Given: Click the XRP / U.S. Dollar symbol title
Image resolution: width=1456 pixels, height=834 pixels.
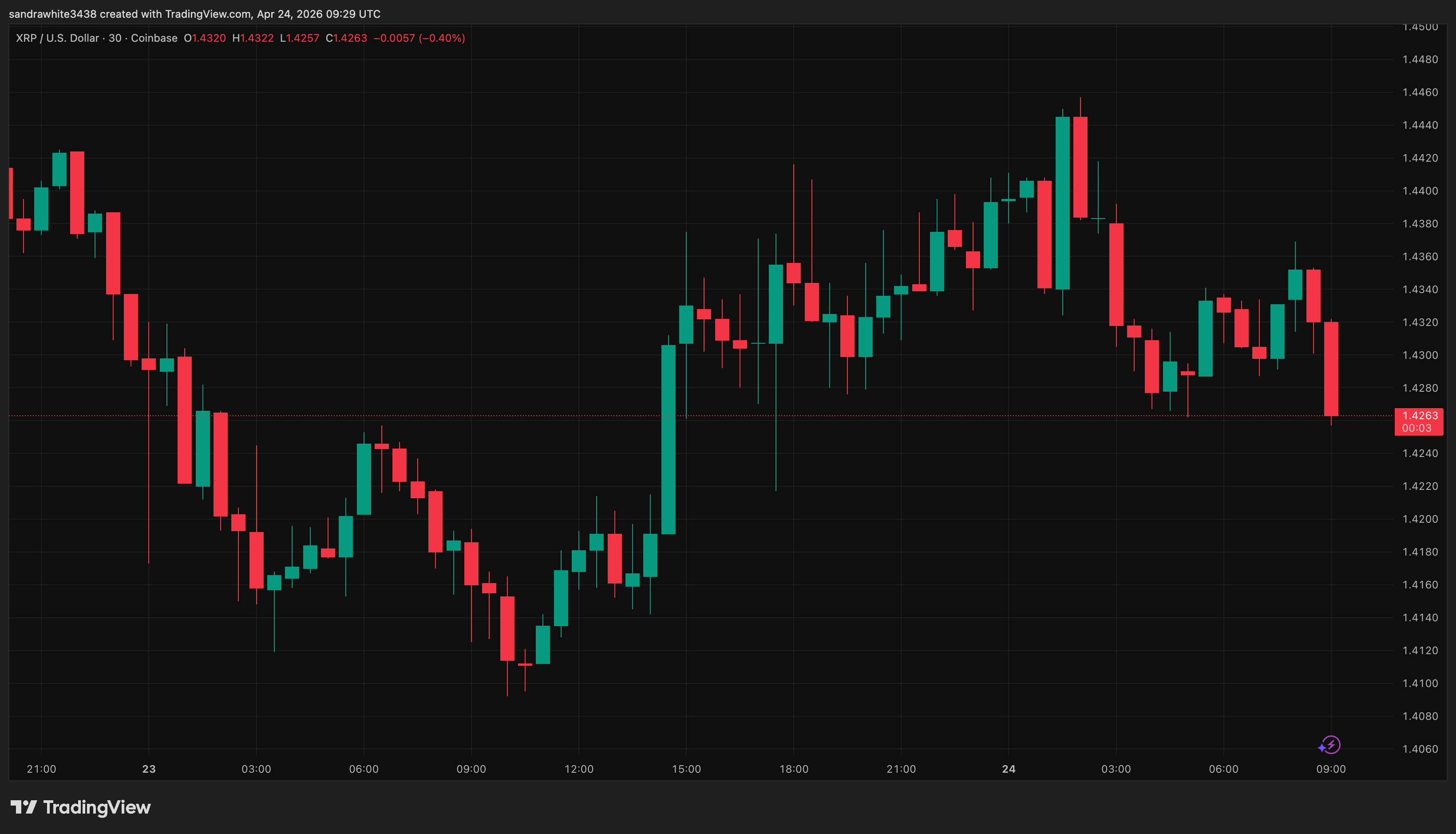Looking at the screenshot, I should tap(57, 38).
